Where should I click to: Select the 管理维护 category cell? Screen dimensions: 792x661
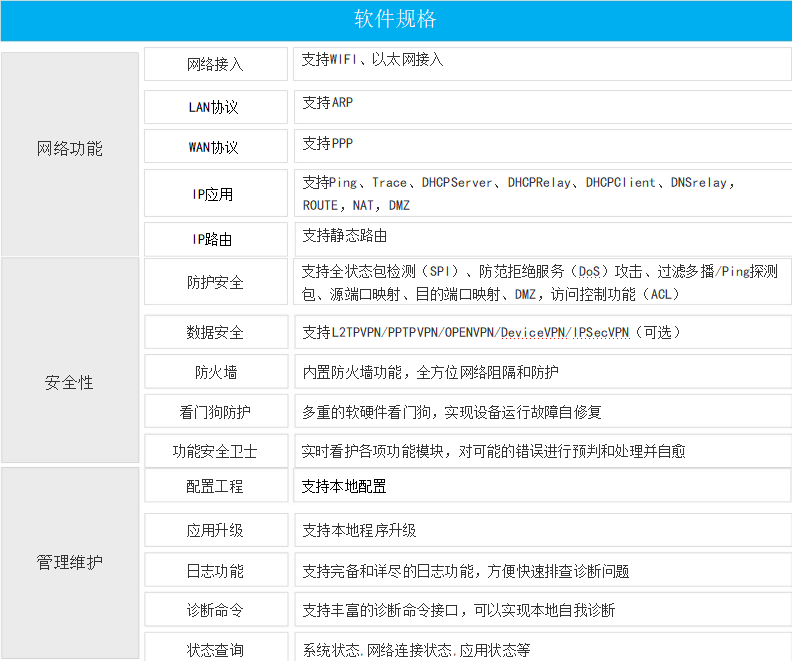tap(70, 562)
